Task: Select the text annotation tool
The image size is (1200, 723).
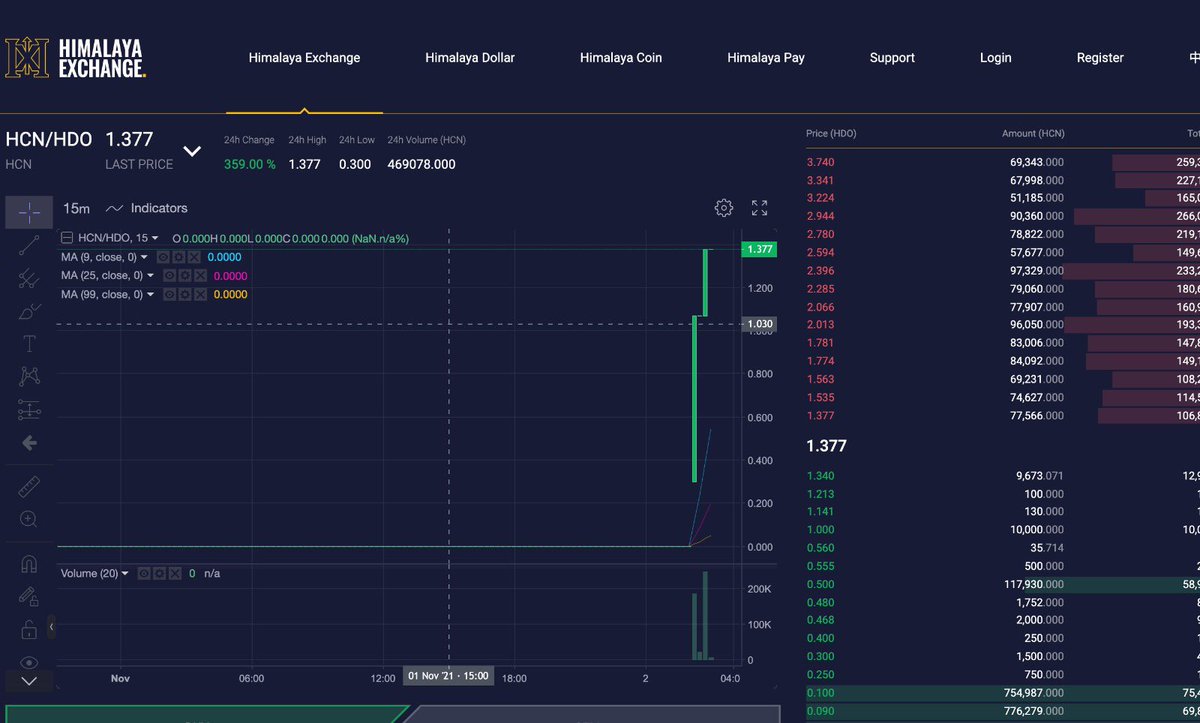Action: point(29,344)
